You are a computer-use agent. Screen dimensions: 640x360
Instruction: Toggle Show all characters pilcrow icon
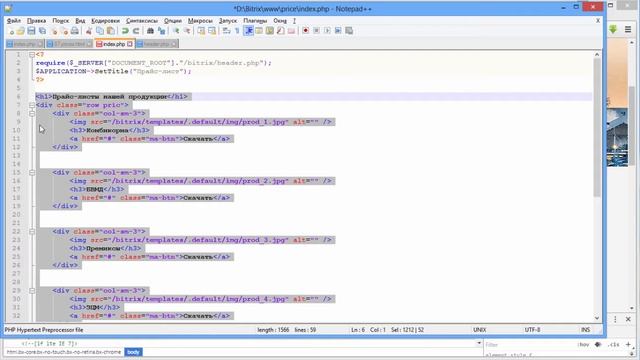pos(237,31)
